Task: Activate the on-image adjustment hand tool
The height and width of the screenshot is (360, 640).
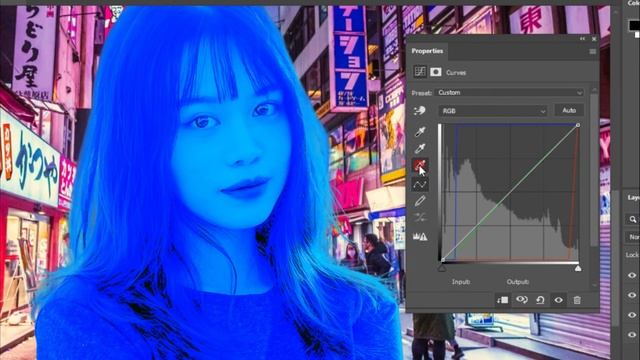Action: tap(420, 111)
